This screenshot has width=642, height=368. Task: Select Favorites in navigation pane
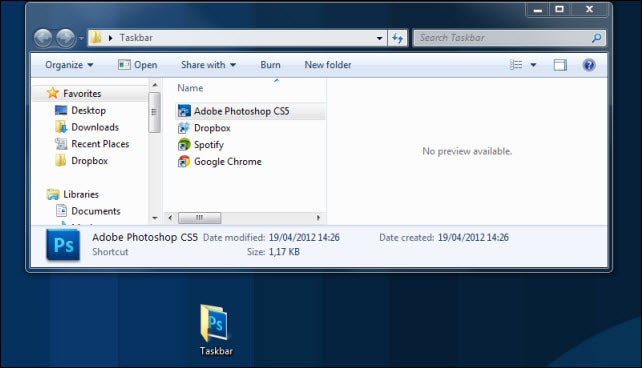coord(82,93)
